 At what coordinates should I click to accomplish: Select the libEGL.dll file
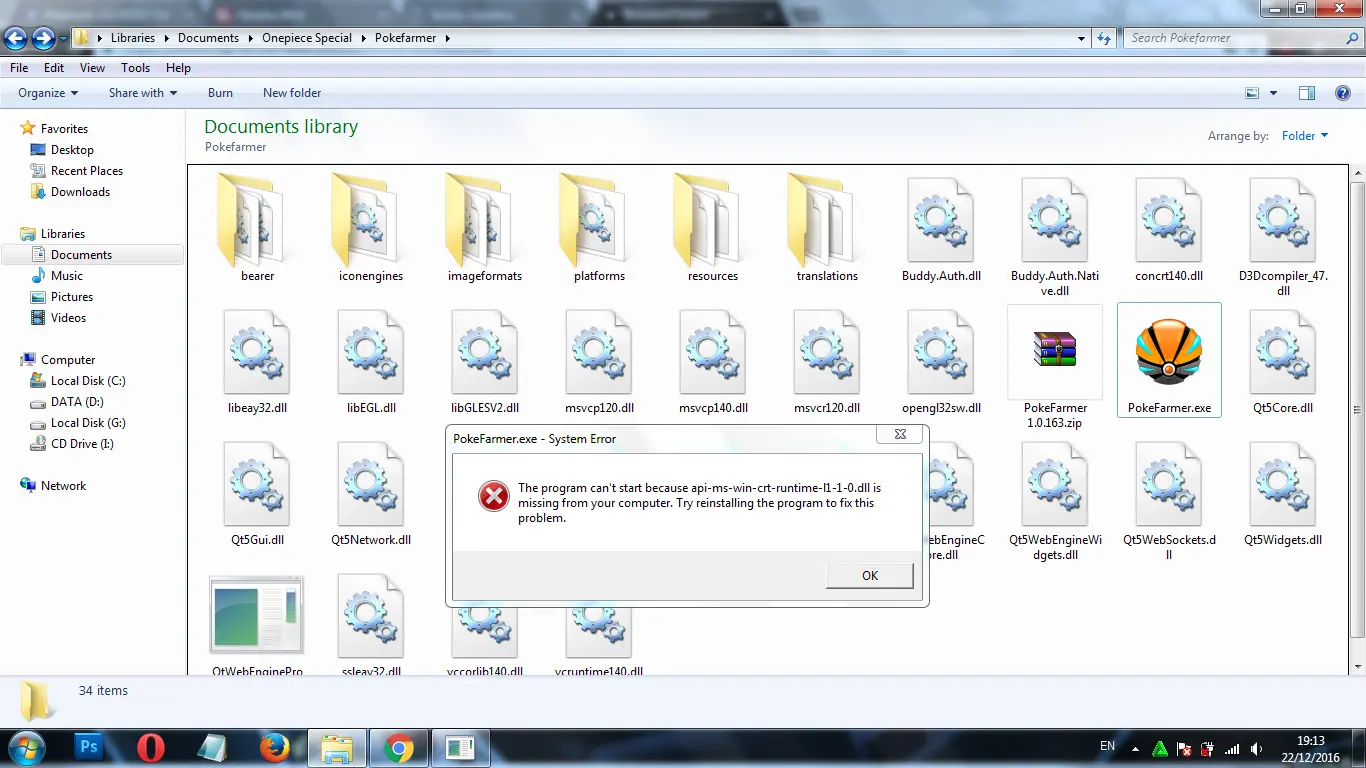coord(371,362)
